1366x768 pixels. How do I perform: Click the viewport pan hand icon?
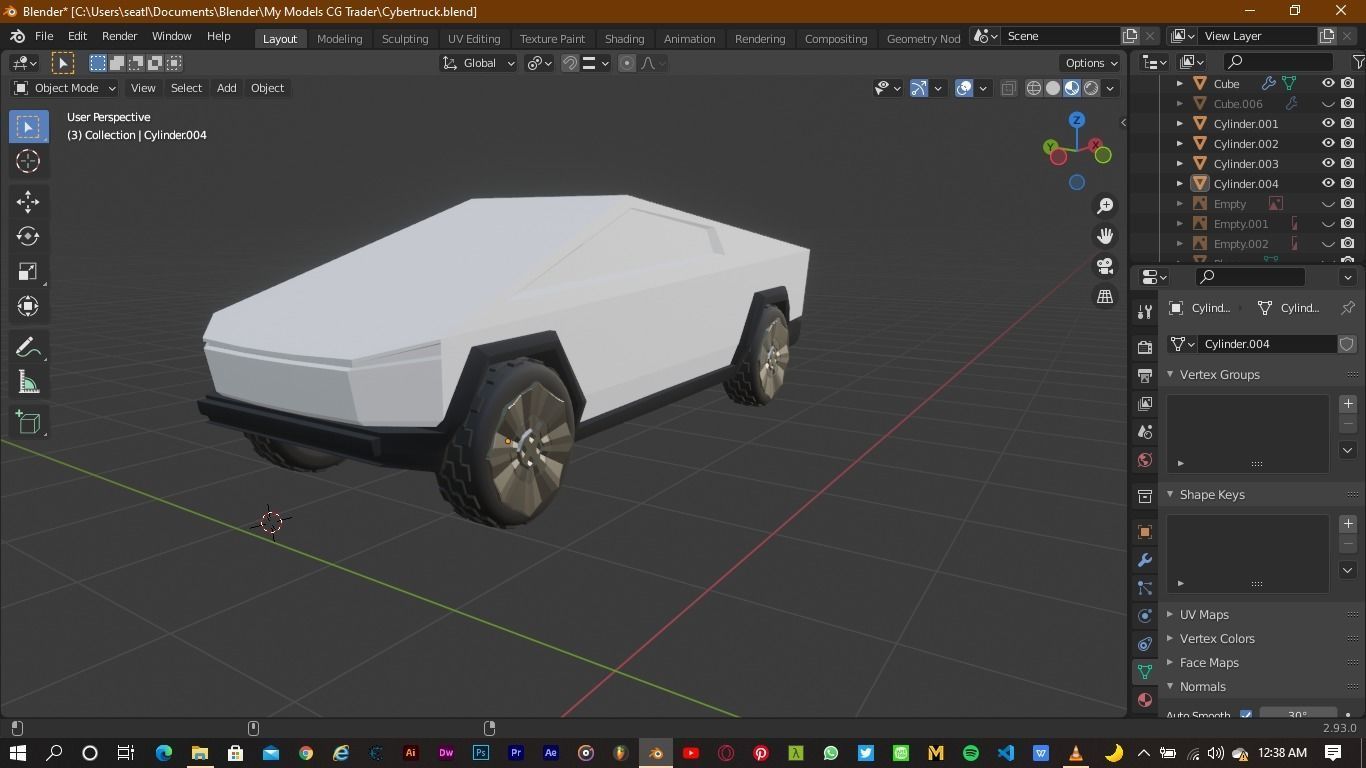(x=1105, y=236)
